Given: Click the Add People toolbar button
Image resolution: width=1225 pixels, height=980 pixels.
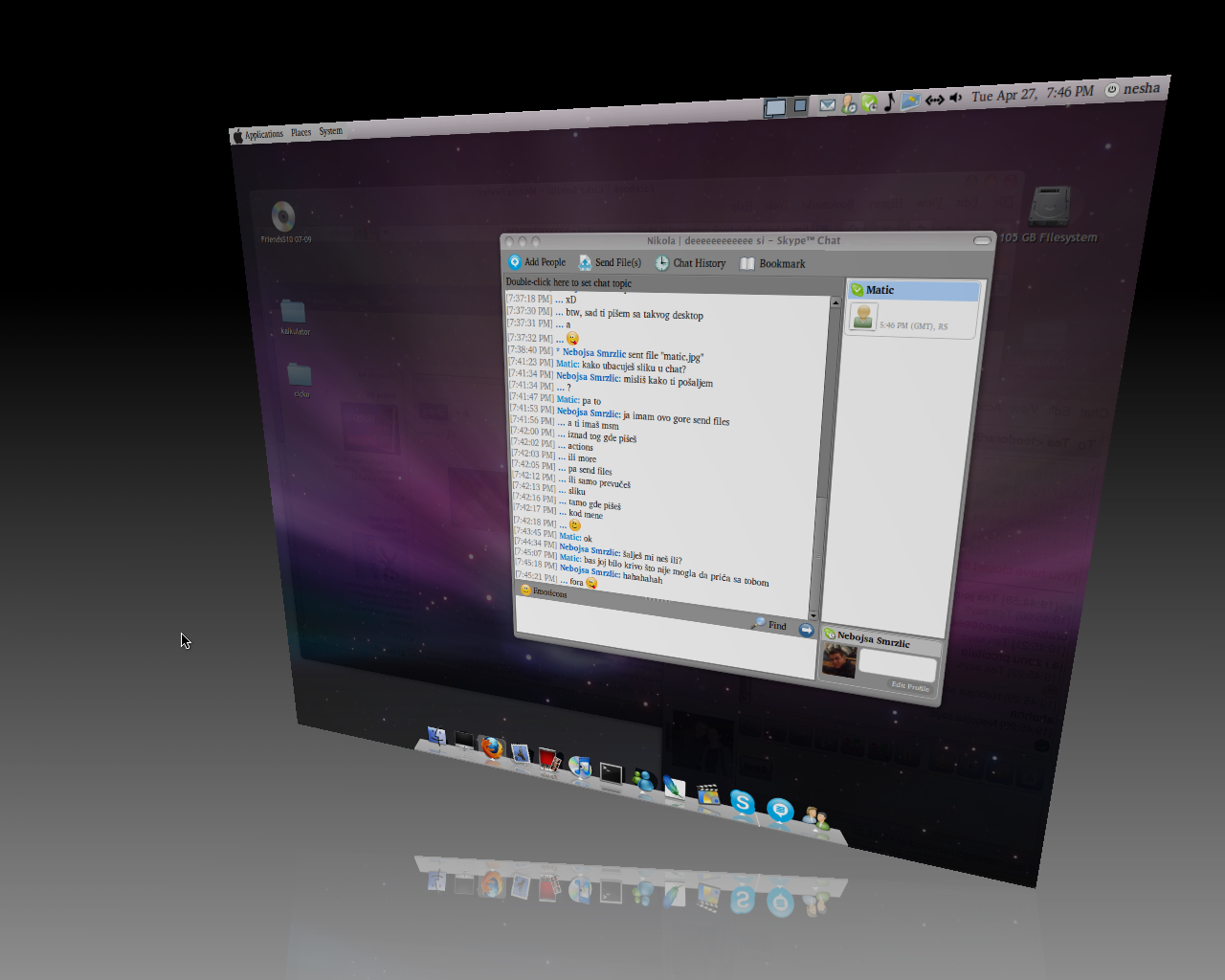Looking at the screenshot, I should (537, 262).
